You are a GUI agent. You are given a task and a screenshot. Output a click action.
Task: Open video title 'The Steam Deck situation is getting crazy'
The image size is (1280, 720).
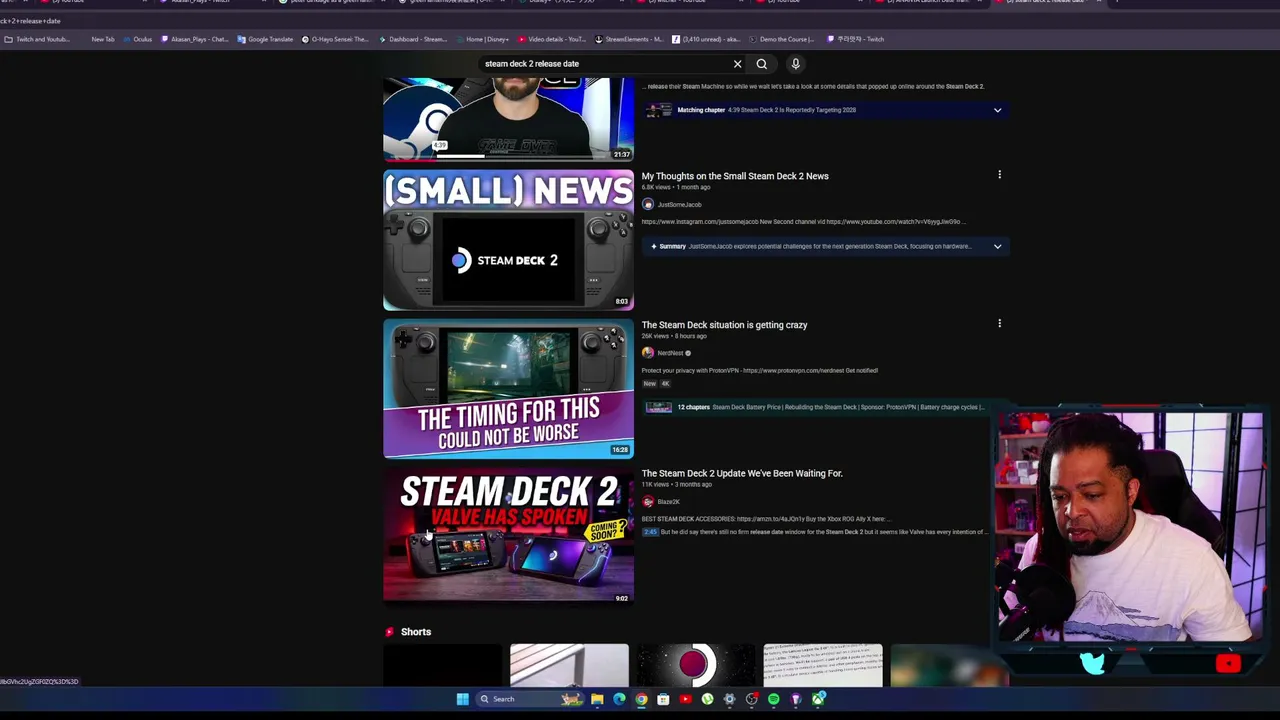tap(724, 325)
